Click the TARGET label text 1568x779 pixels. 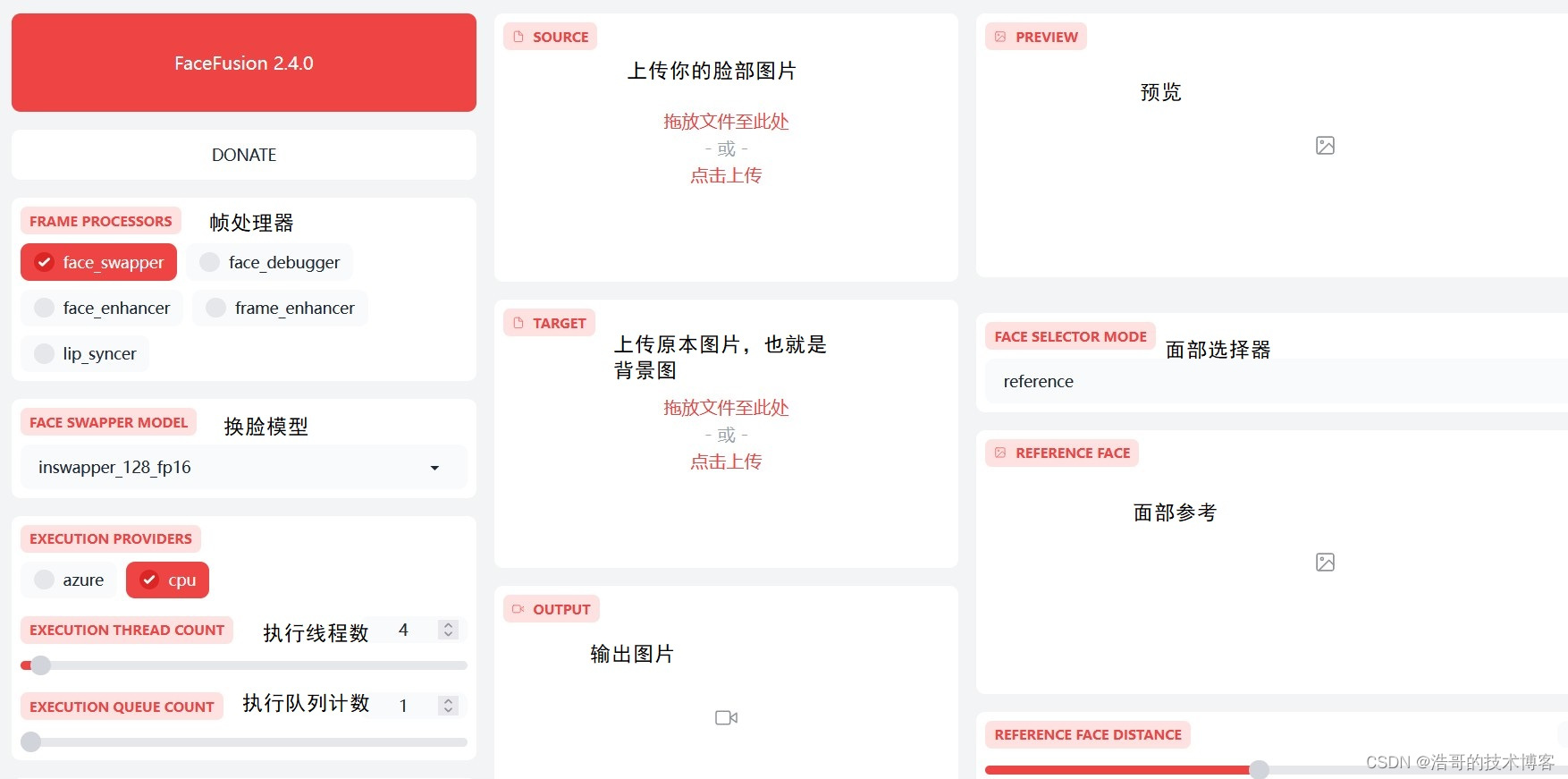click(560, 323)
